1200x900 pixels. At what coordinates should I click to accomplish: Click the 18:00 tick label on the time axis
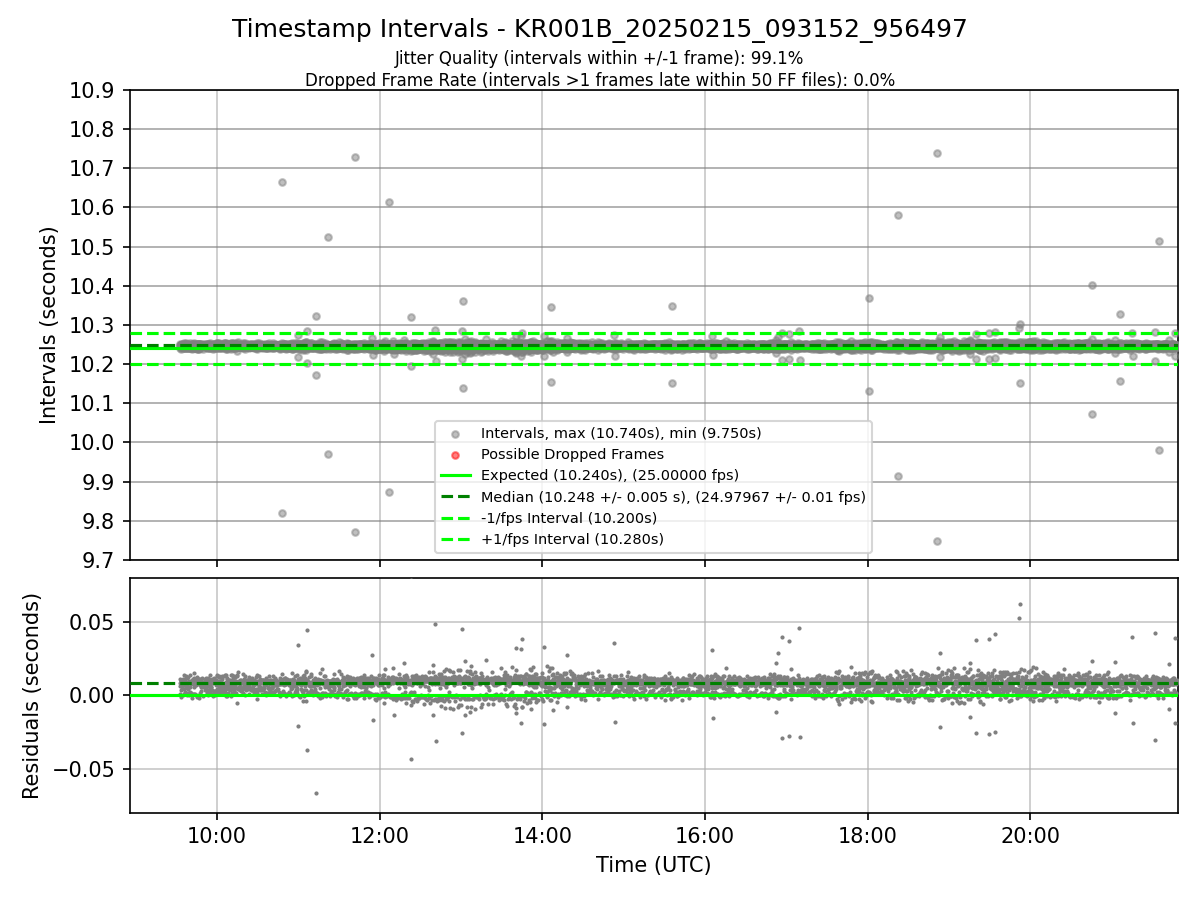(868, 836)
